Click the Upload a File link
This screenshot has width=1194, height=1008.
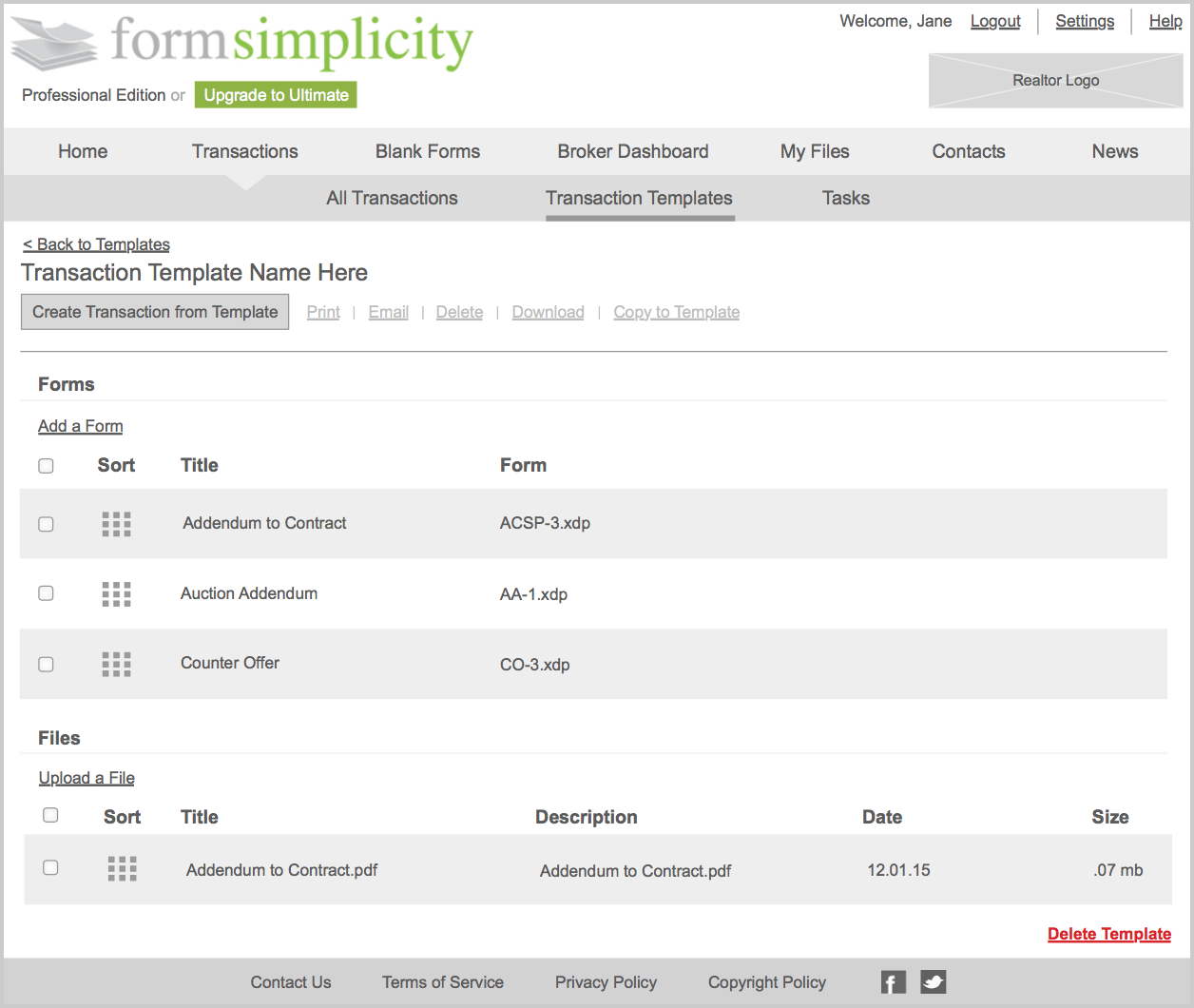[x=87, y=778]
